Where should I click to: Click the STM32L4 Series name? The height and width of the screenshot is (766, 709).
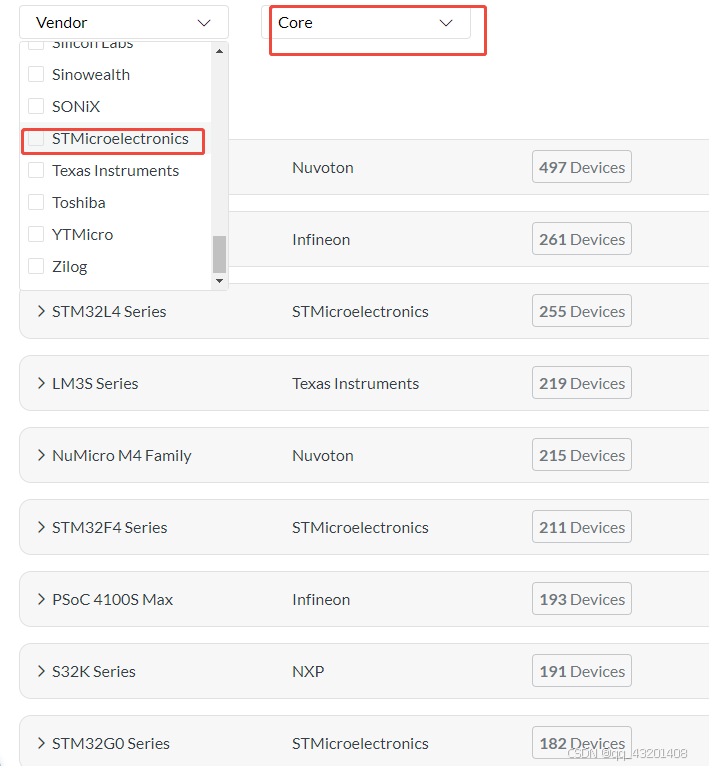[x=109, y=312]
